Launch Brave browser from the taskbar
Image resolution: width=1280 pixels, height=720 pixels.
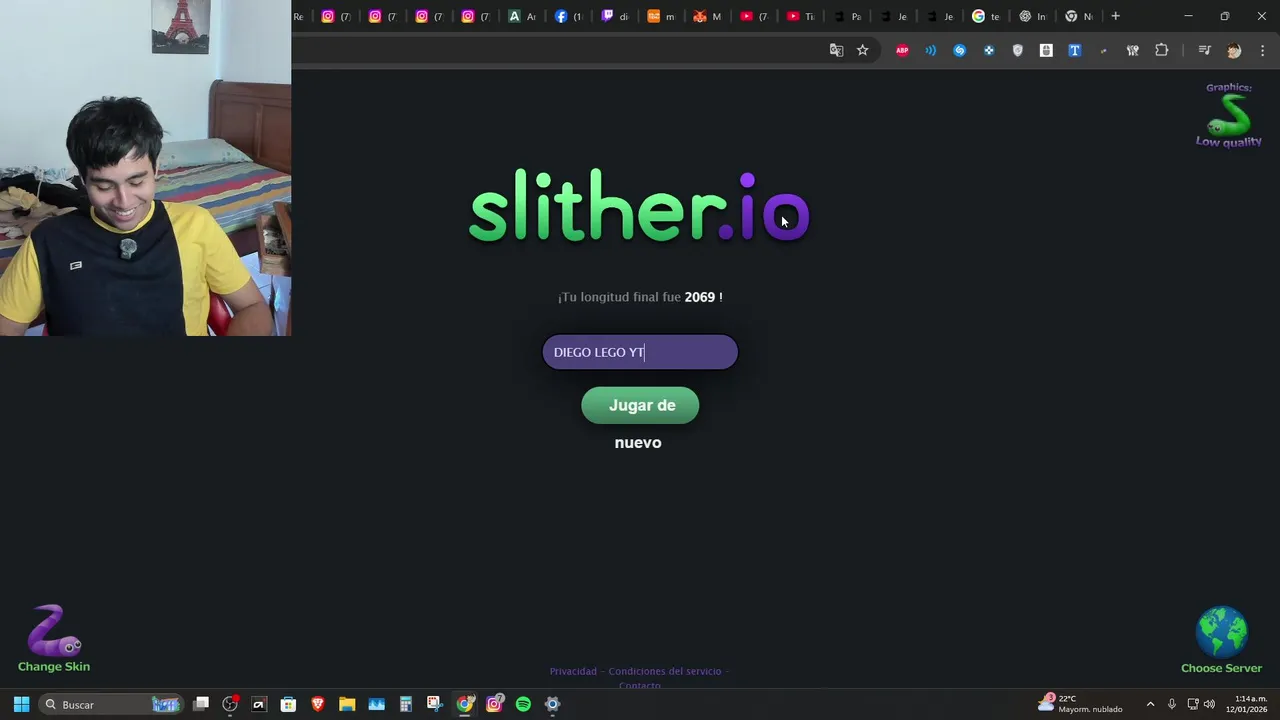pos(318,704)
